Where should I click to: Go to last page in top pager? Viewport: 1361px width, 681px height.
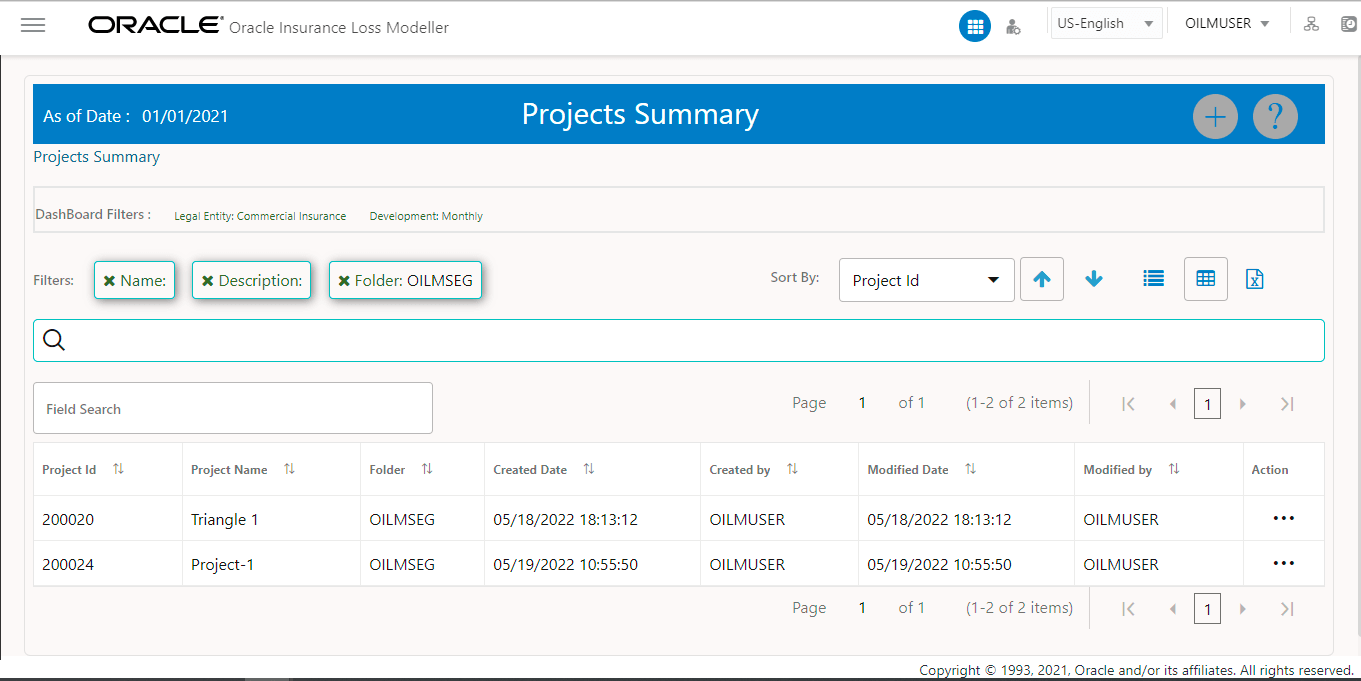(x=1287, y=404)
